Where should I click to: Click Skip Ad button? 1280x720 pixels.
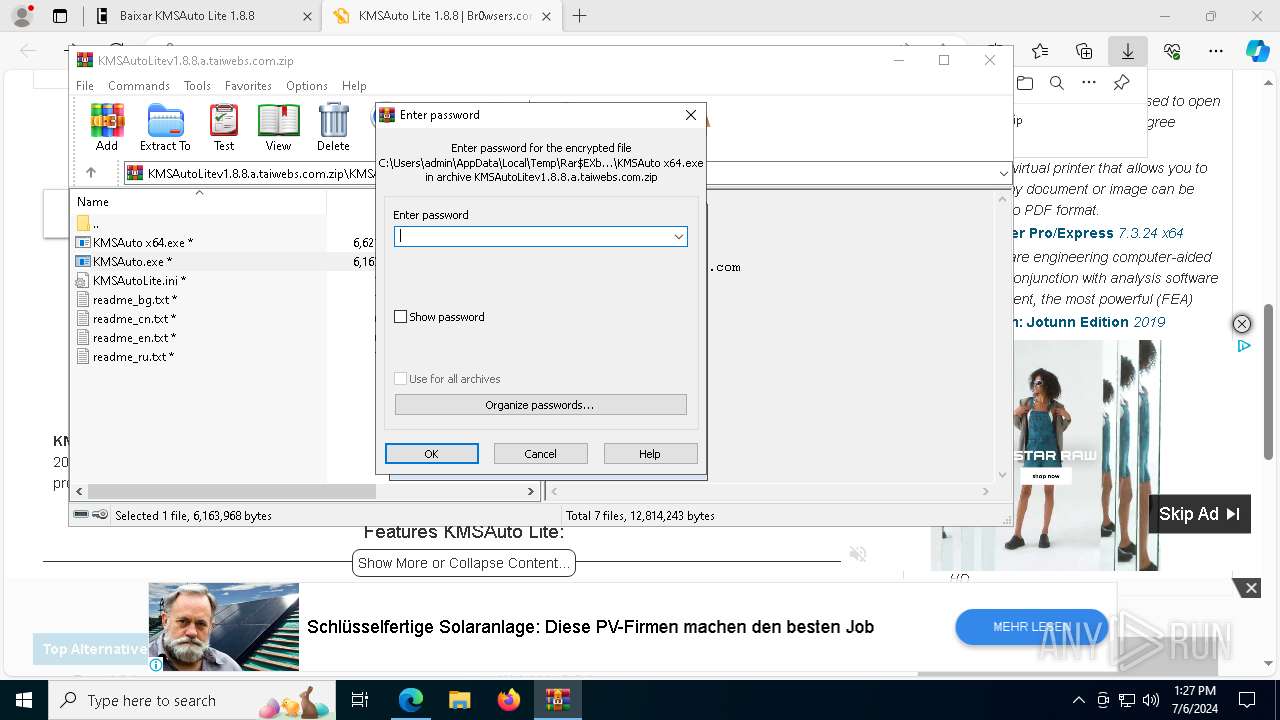pyautogui.click(x=1199, y=514)
